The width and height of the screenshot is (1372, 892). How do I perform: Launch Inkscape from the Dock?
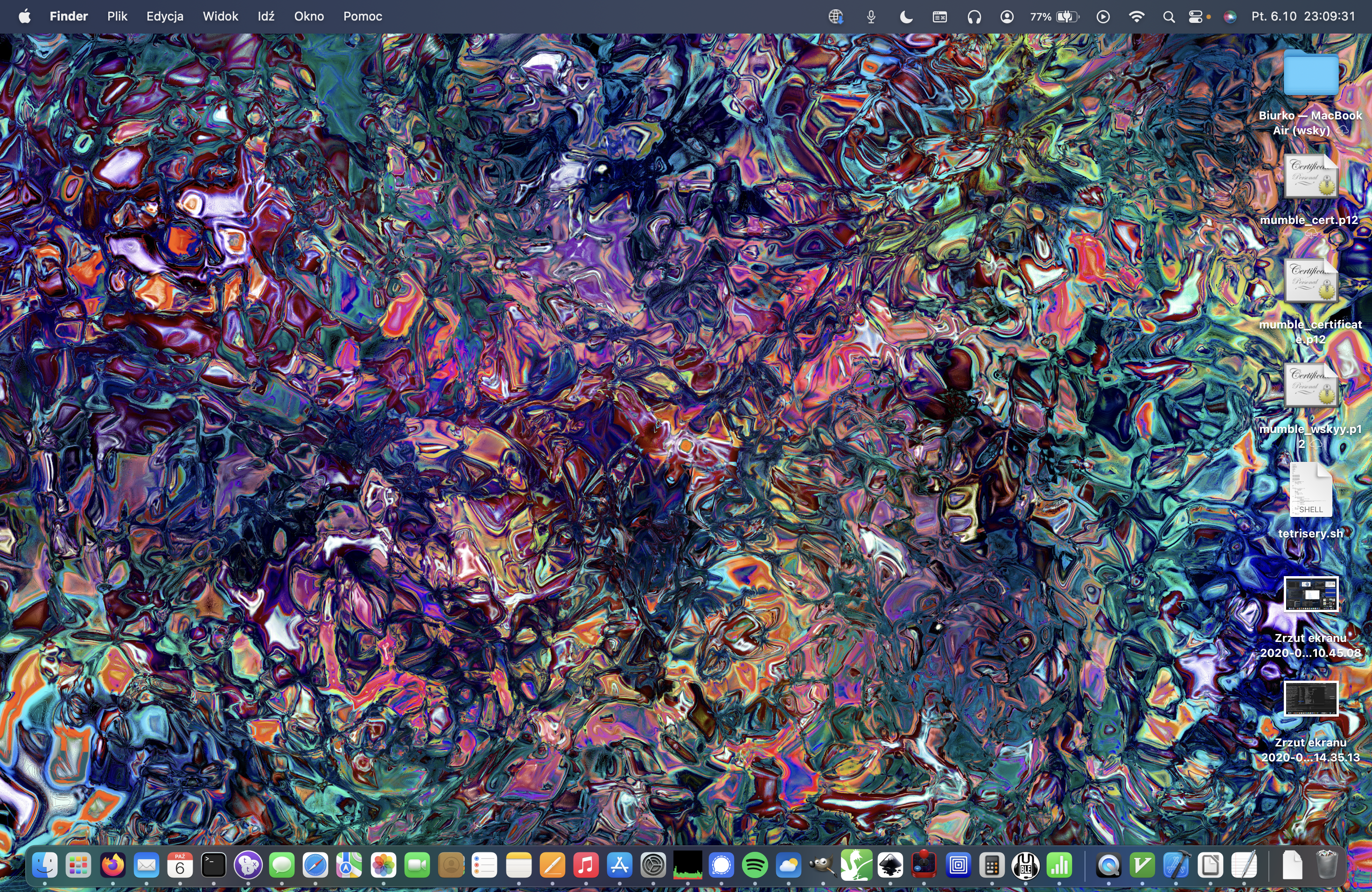pos(890,865)
